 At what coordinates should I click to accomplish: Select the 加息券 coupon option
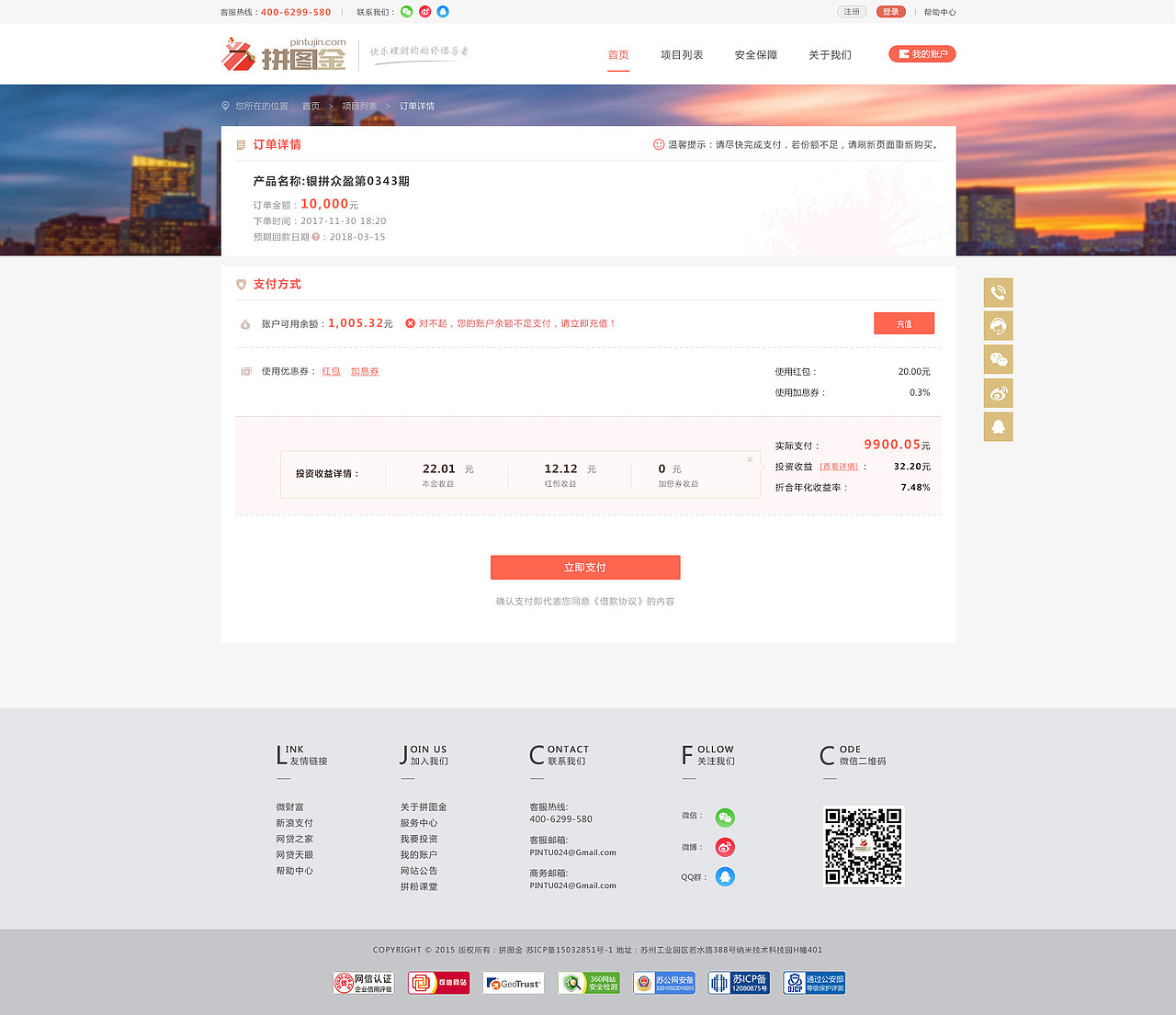[x=365, y=371]
